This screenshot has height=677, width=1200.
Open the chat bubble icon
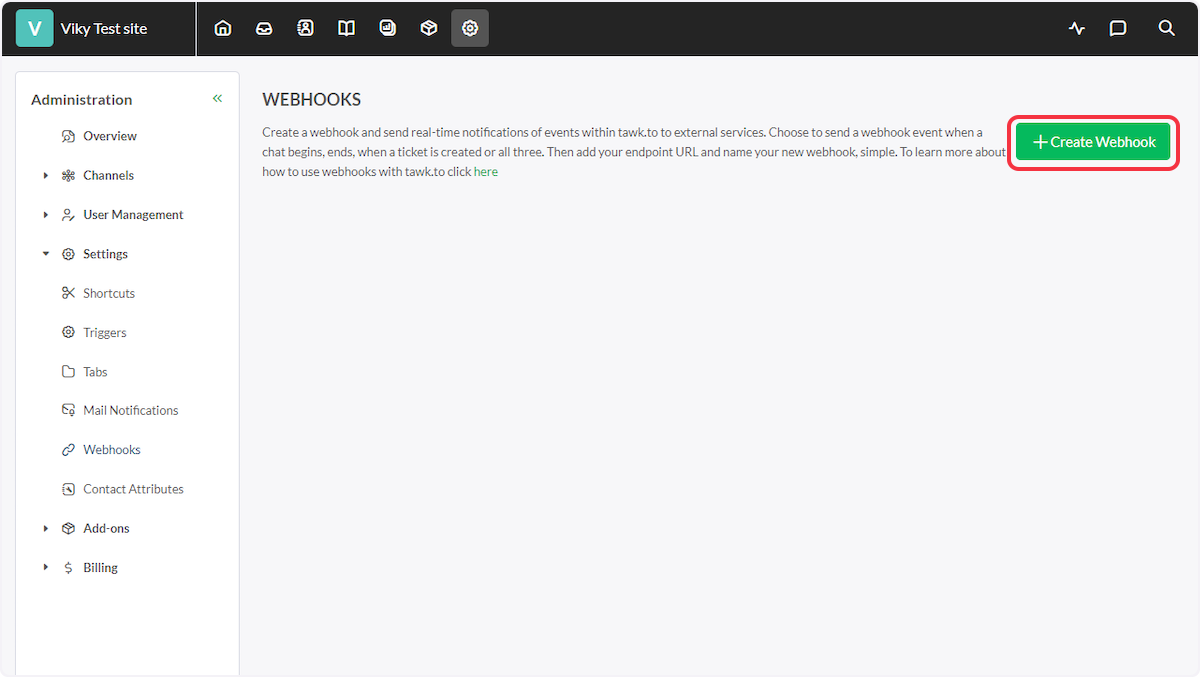coord(1117,28)
